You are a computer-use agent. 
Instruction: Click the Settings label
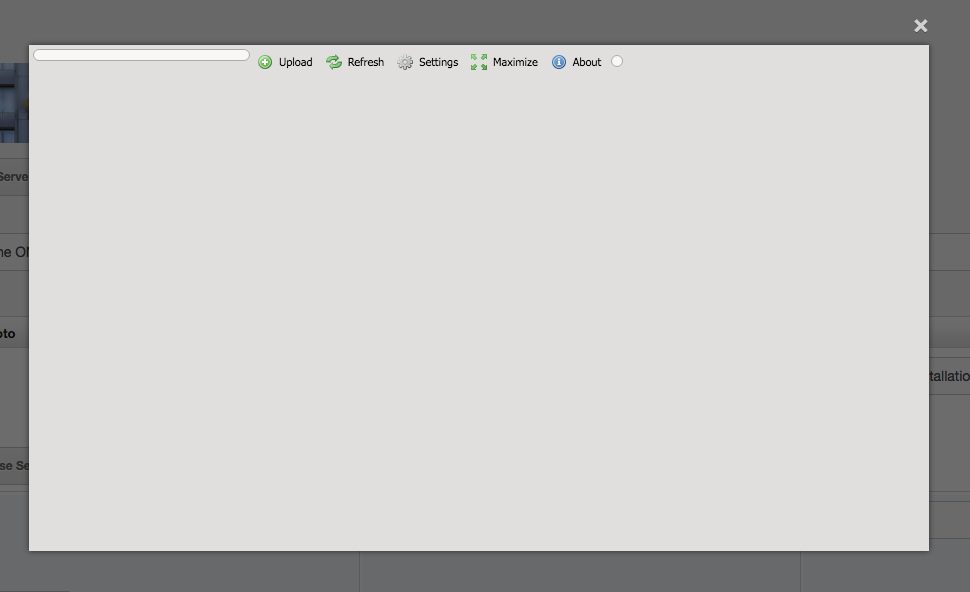(x=438, y=62)
